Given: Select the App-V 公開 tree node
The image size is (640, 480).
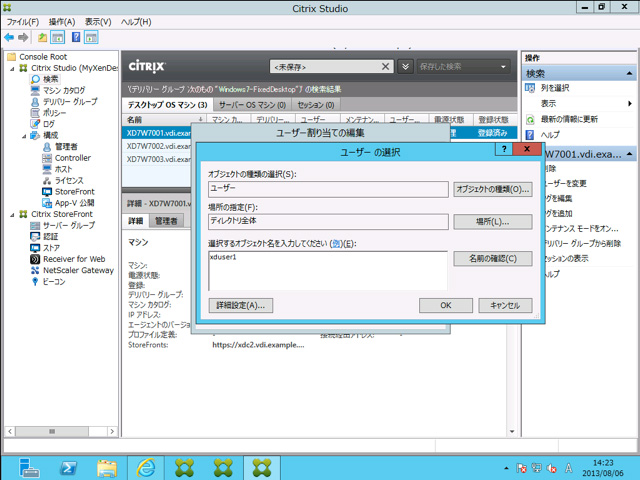Looking at the screenshot, I should [74, 203].
